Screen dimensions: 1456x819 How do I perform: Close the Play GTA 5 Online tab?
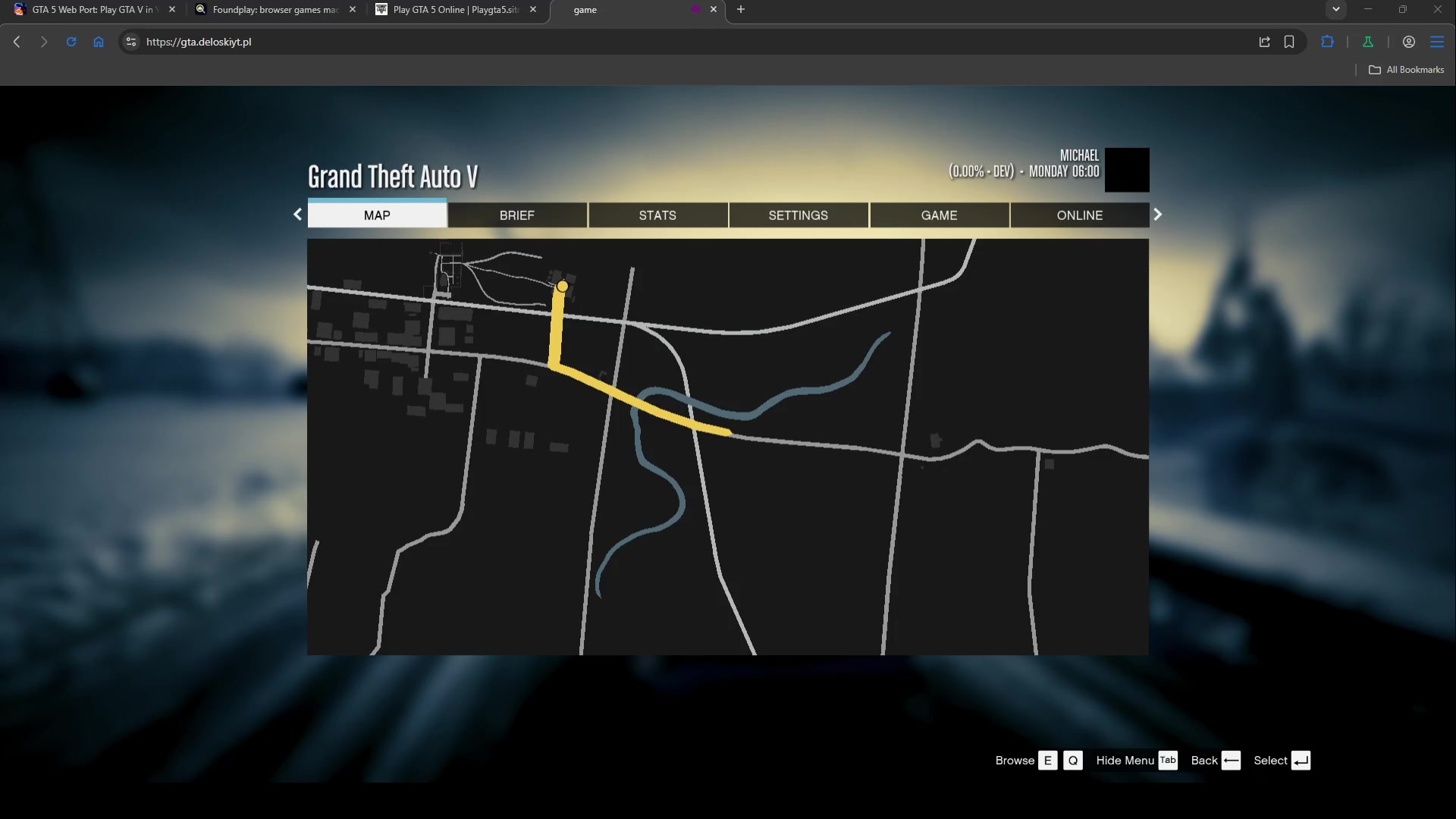[533, 10]
